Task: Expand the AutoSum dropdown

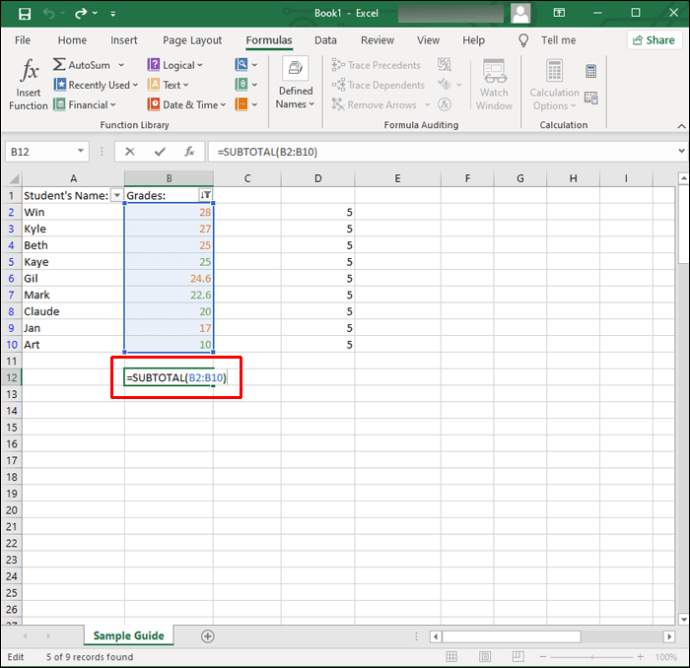Action: (120, 65)
